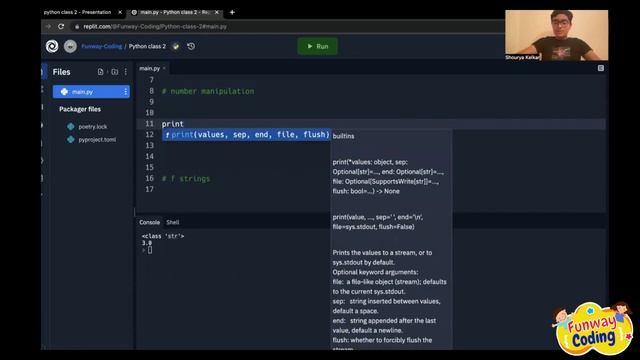The width and height of the screenshot is (640, 360).
Task: Switch to the main.py editor tab
Action: 149,68
